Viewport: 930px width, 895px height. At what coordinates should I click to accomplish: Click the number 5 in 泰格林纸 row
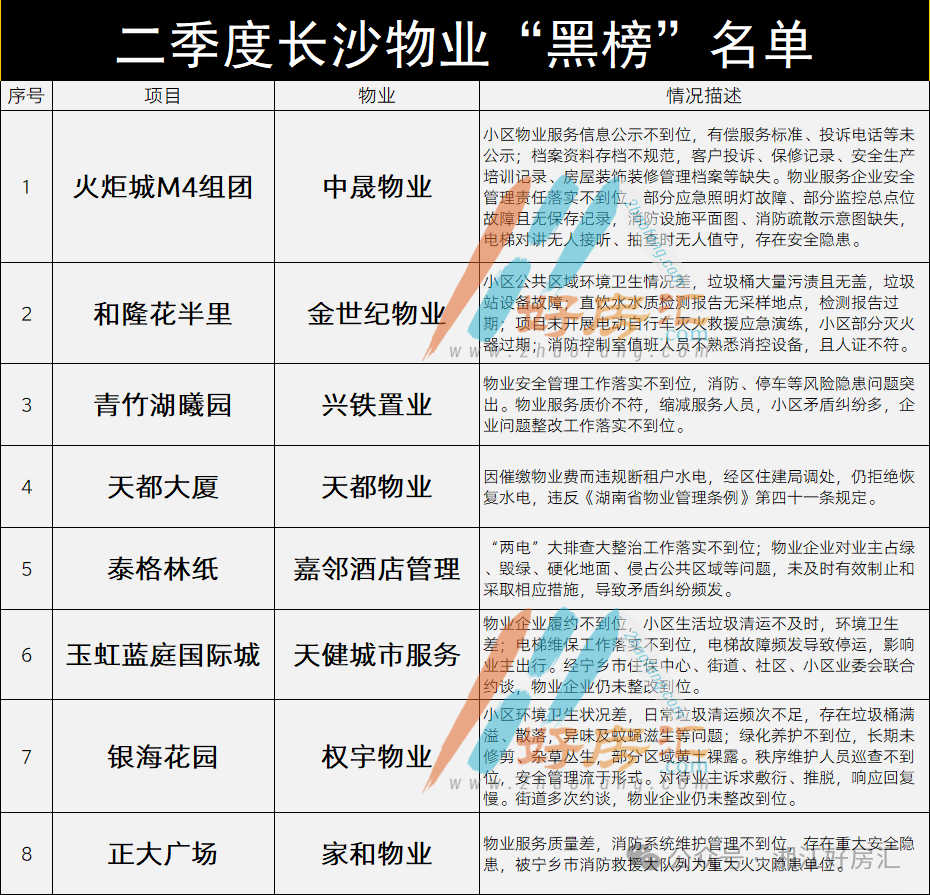[x=26, y=569]
